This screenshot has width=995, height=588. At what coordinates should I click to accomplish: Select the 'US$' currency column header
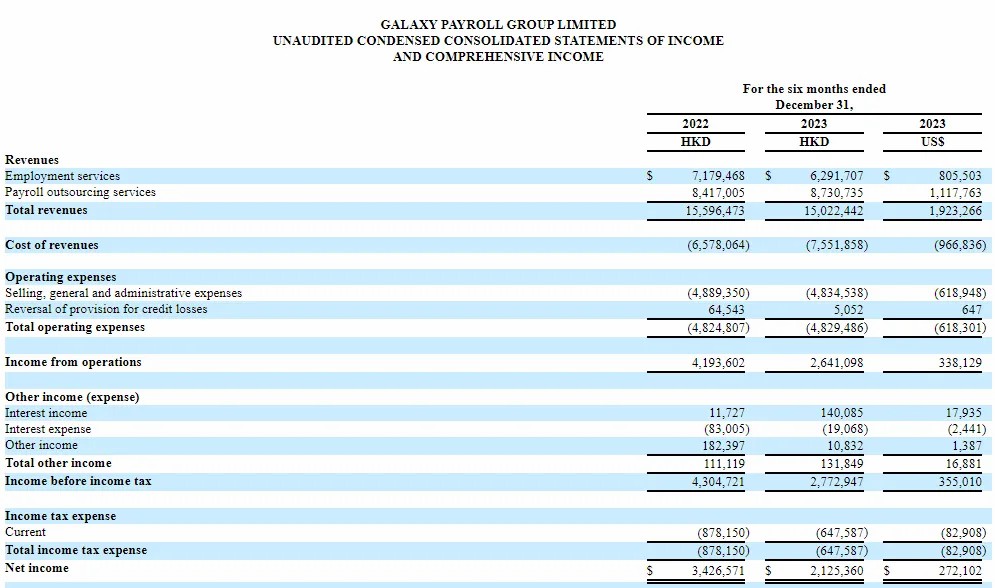[932, 141]
